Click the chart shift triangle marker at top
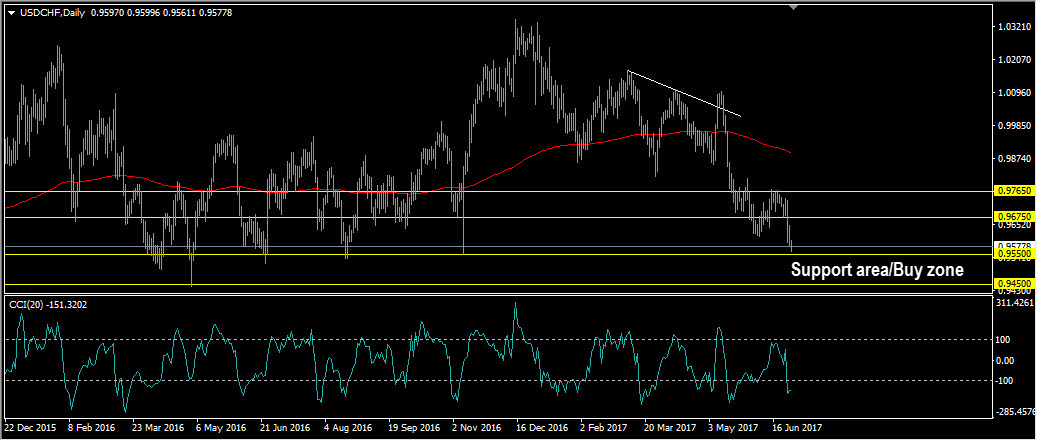Image resolution: width=1037 pixels, height=441 pixels. click(793, 8)
